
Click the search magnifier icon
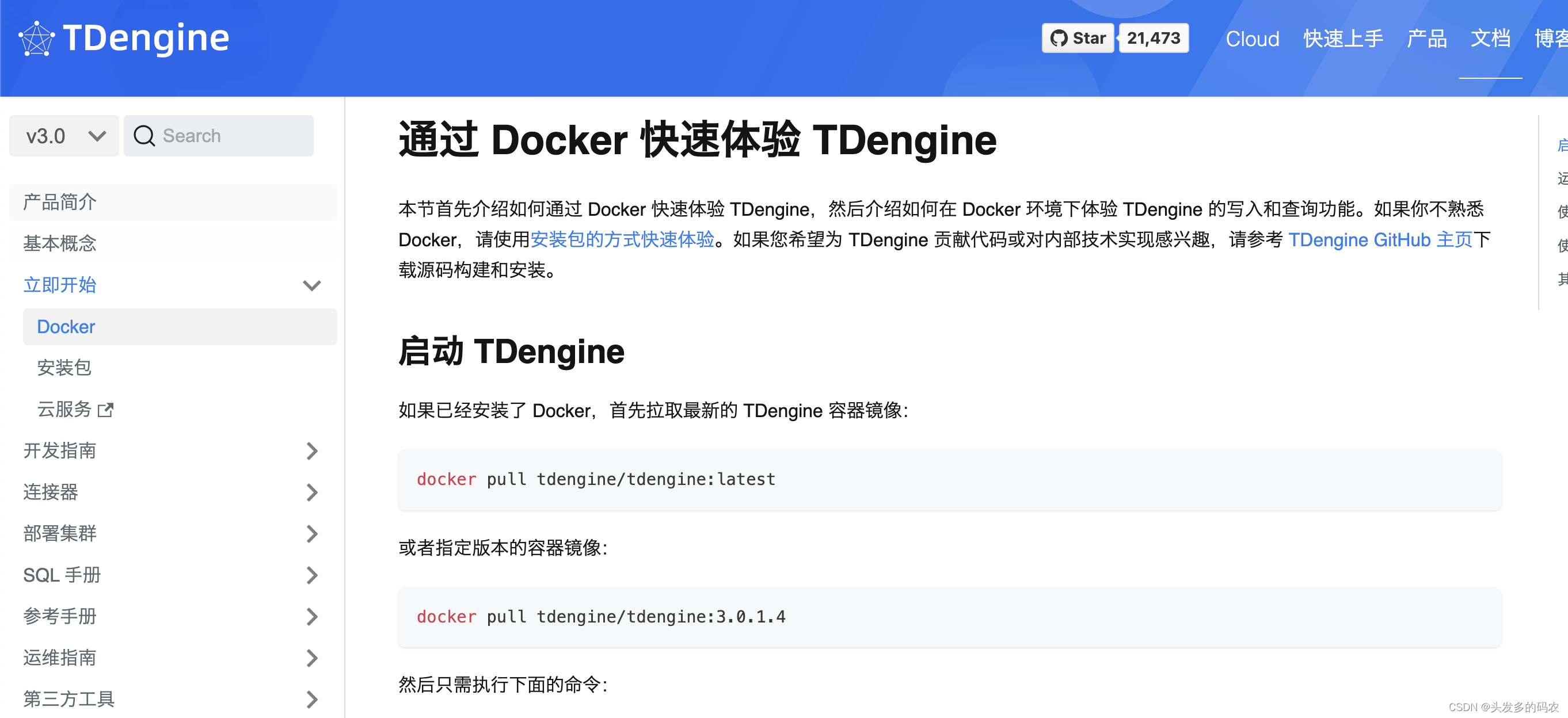pyautogui.click(x=144, y=136)
